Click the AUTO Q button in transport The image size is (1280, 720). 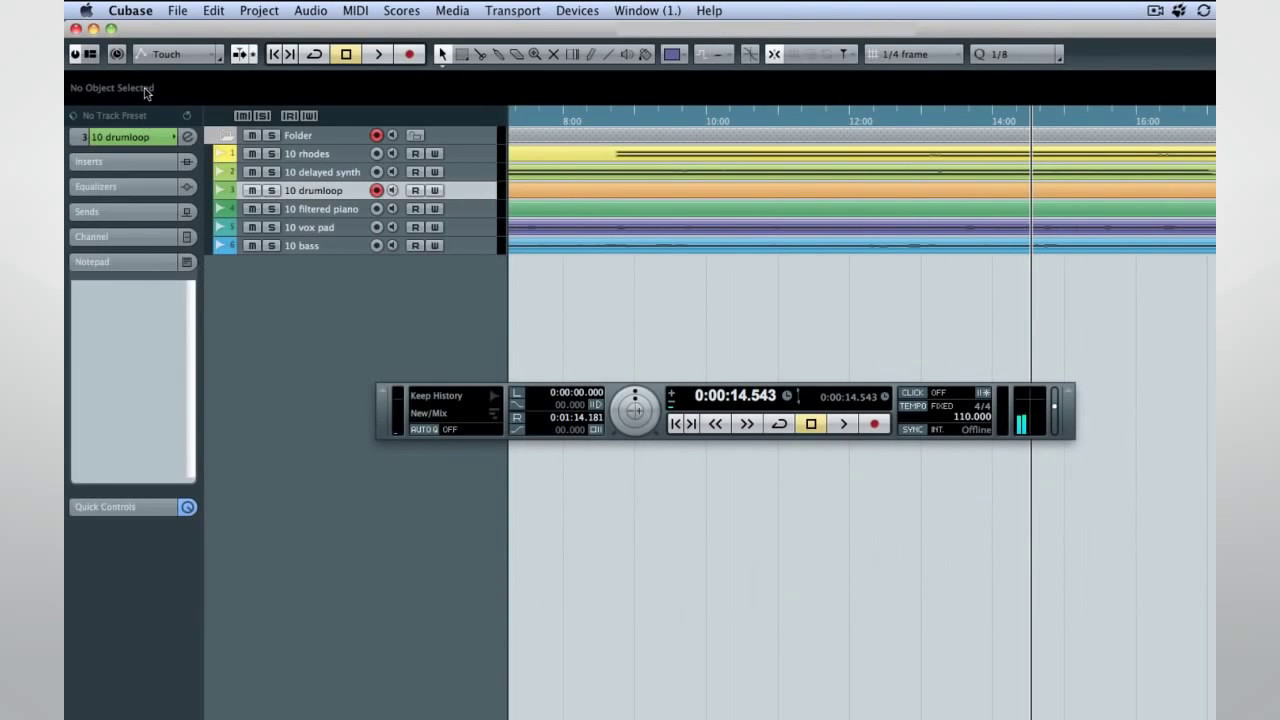click(424, 429)
